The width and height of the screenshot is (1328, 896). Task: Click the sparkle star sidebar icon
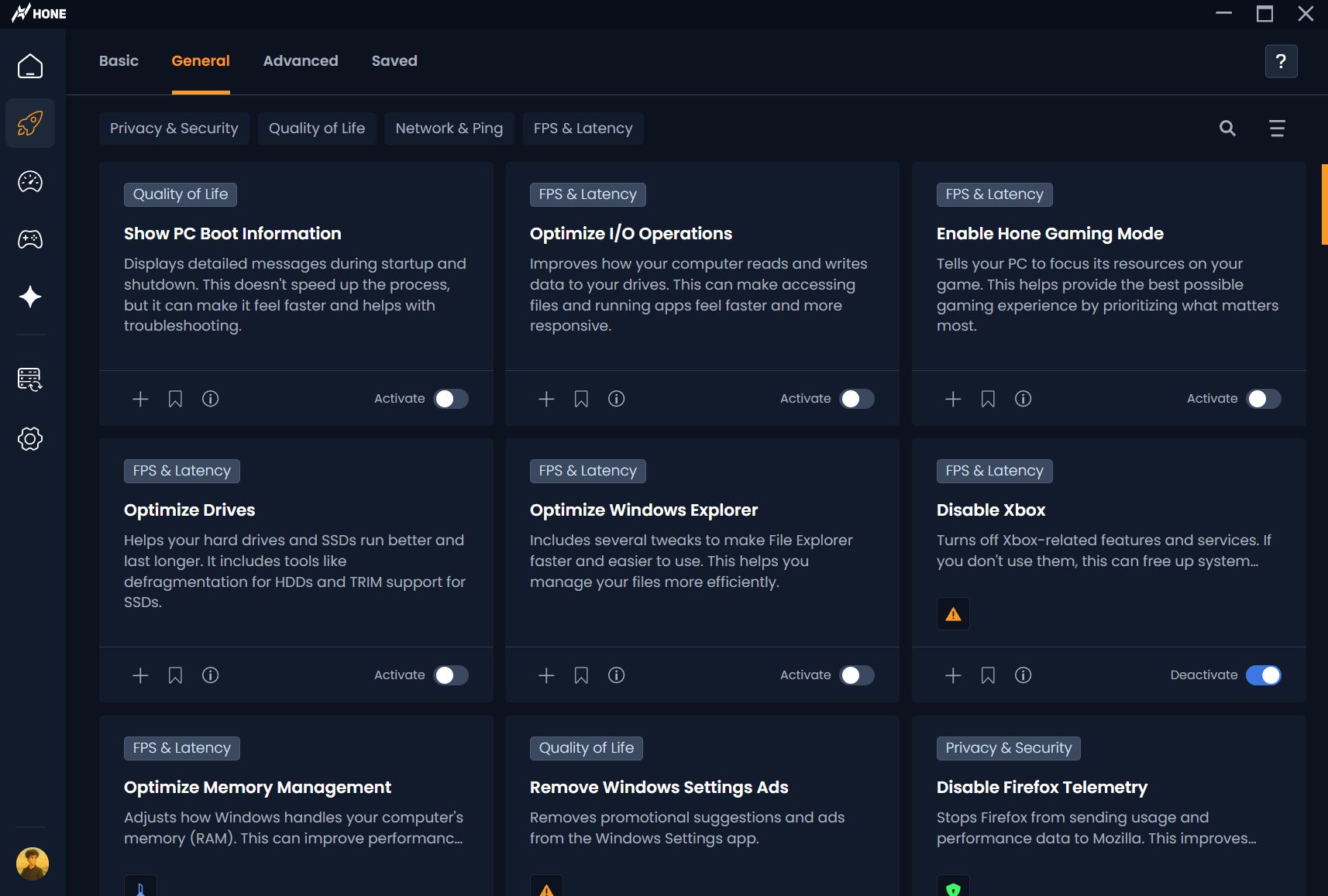(30, 297)
